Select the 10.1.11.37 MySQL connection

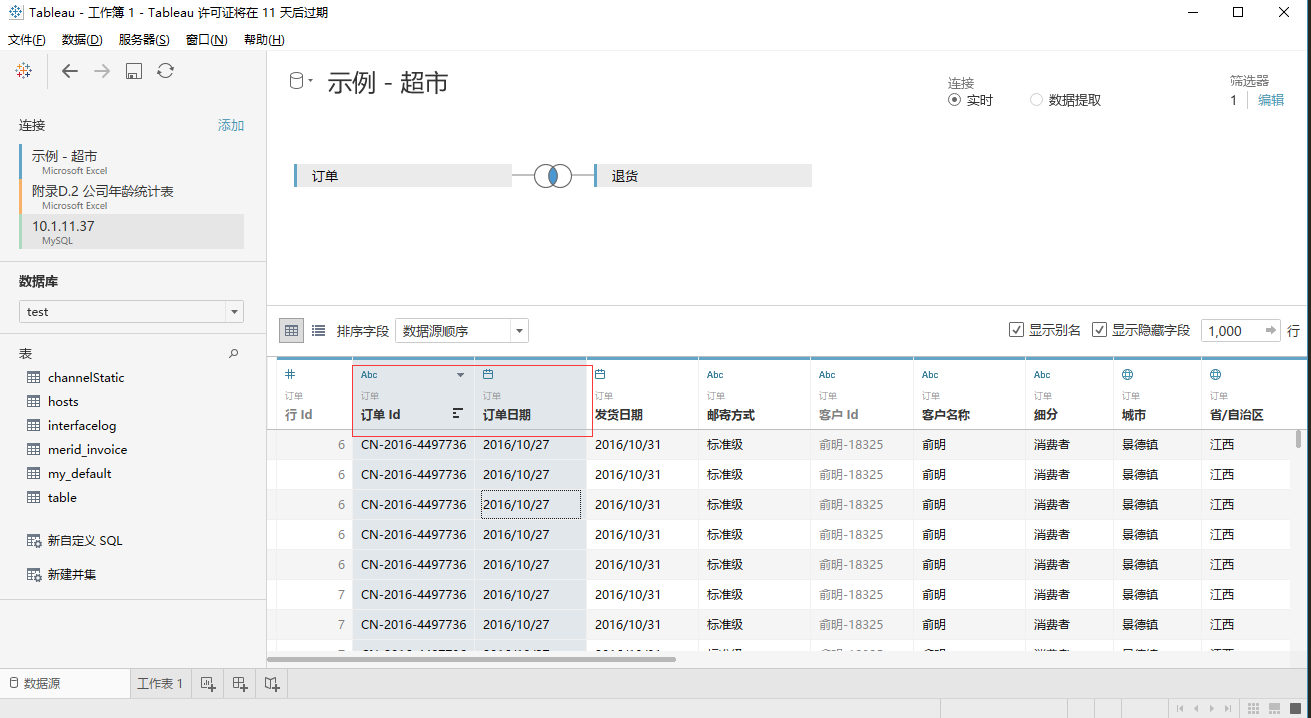(x=131, y=232)
